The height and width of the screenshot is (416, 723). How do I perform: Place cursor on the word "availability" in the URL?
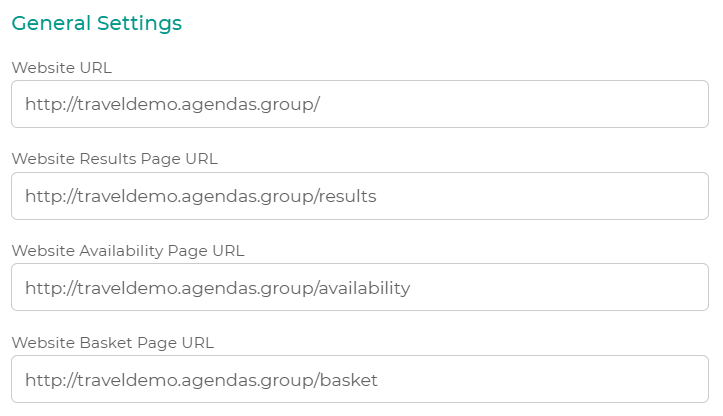coord(366,288)
